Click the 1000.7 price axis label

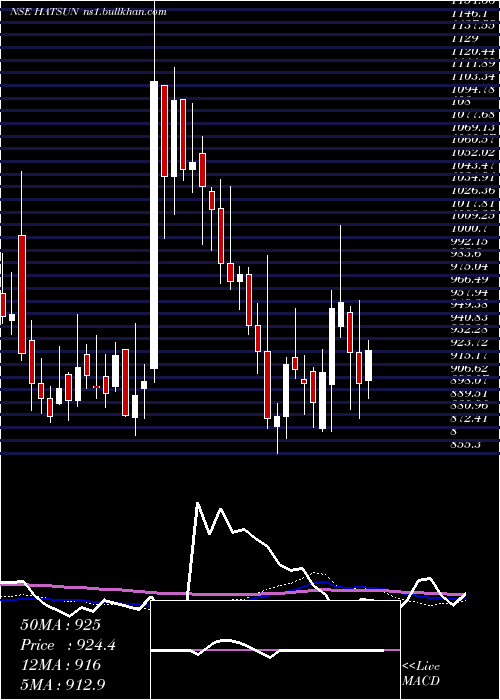point(468,229)
